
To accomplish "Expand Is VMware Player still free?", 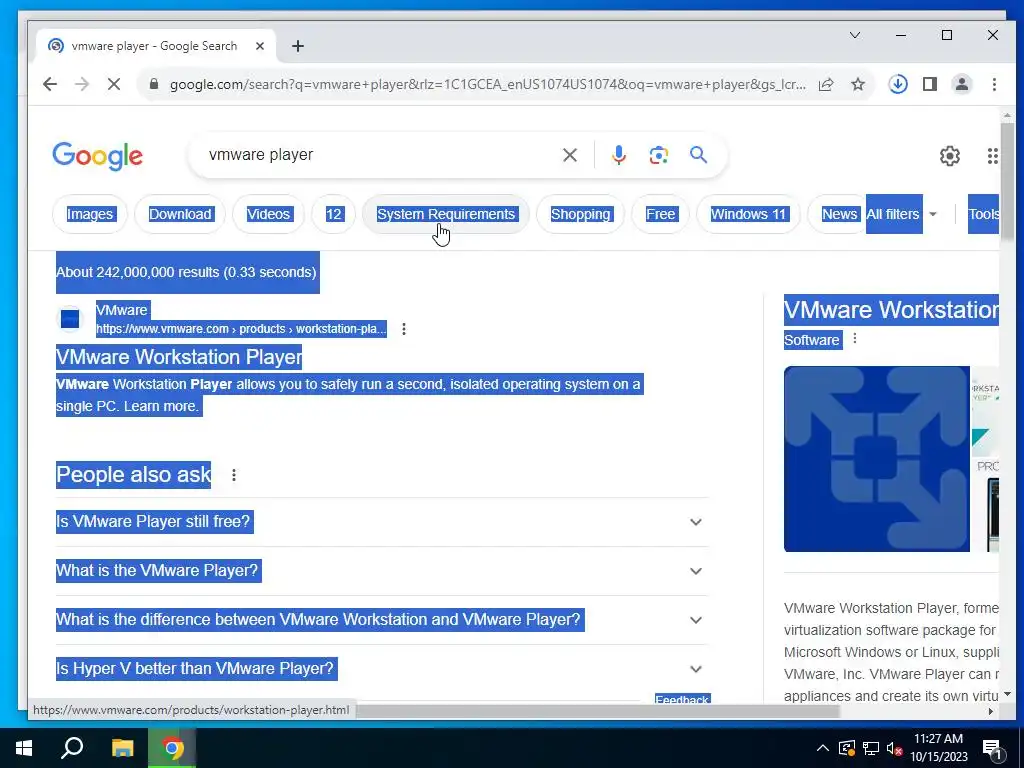I will pos(382,522).
